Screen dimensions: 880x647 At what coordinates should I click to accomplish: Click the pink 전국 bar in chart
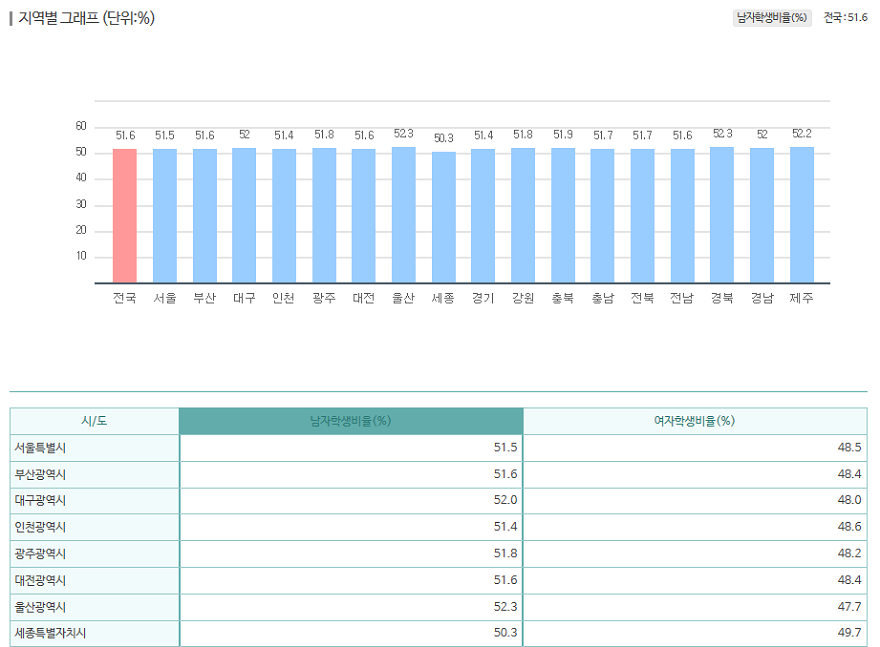click(x=124, y=215)
